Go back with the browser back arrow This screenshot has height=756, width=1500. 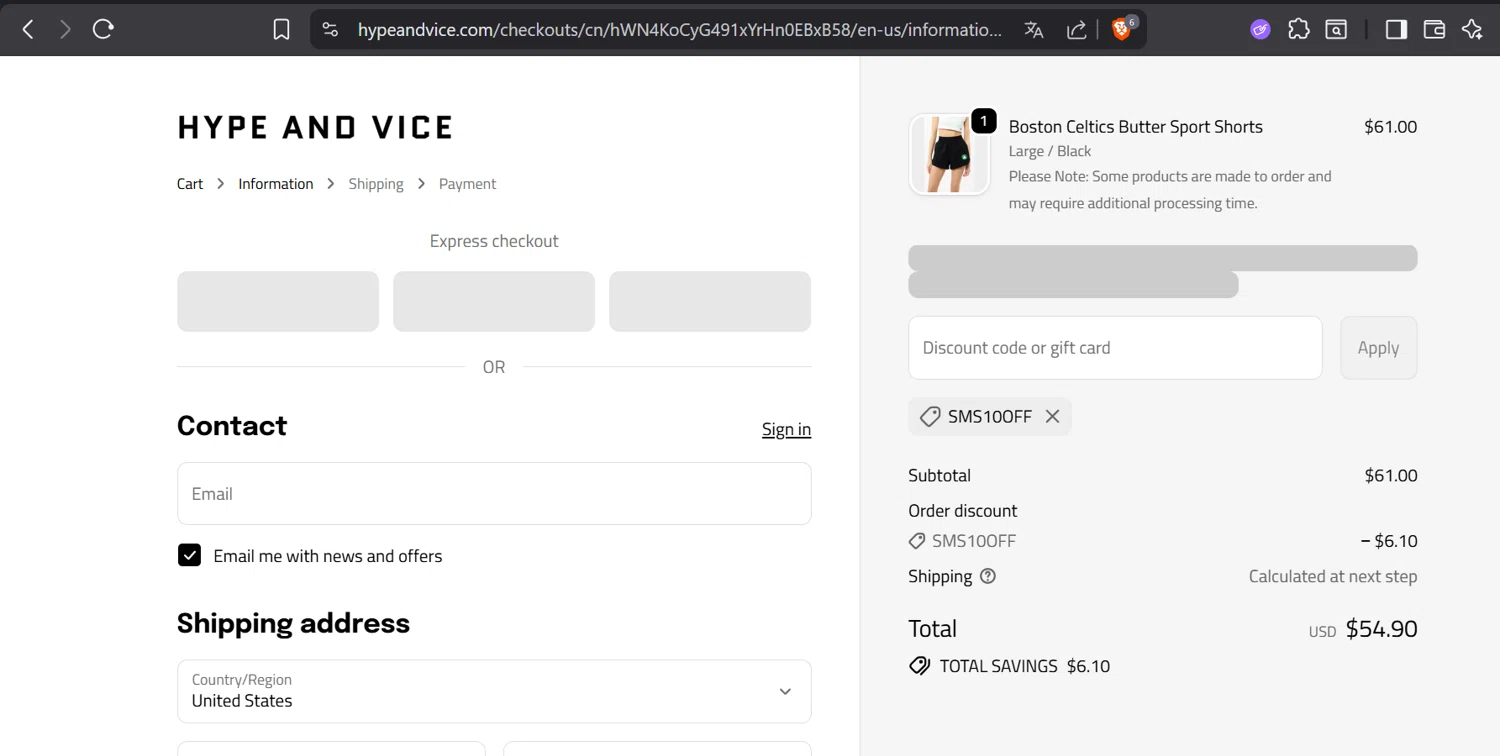coord(28,30)
